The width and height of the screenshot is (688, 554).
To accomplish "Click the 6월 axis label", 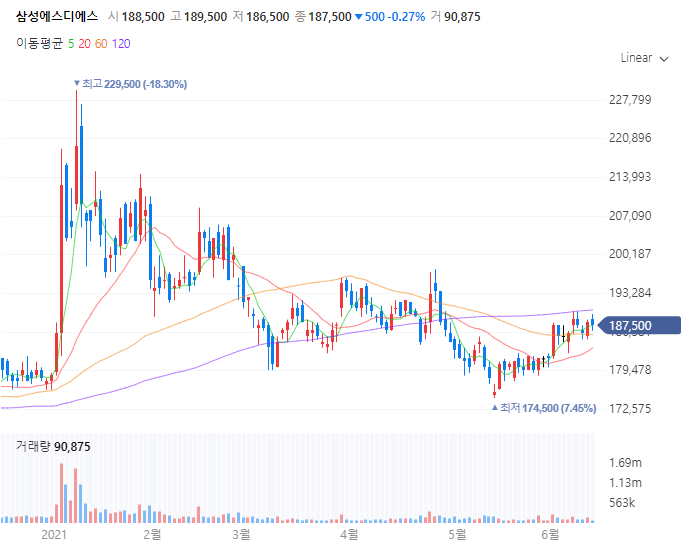I will pos(550,534).
